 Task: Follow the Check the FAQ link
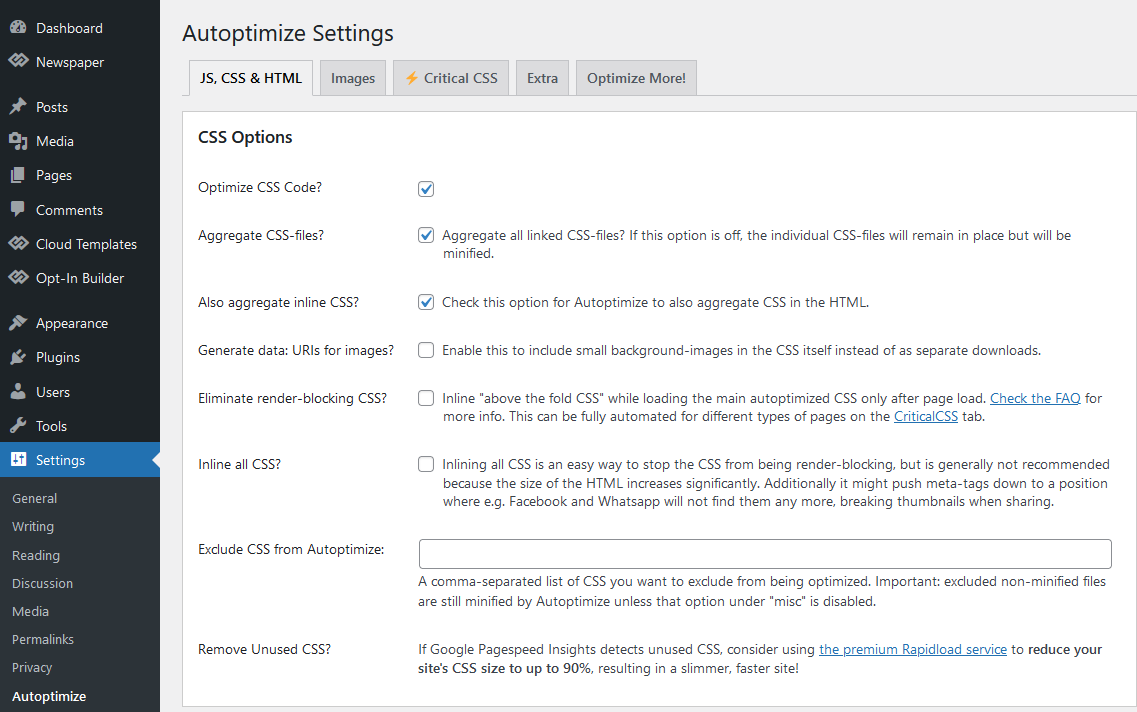1035,398
